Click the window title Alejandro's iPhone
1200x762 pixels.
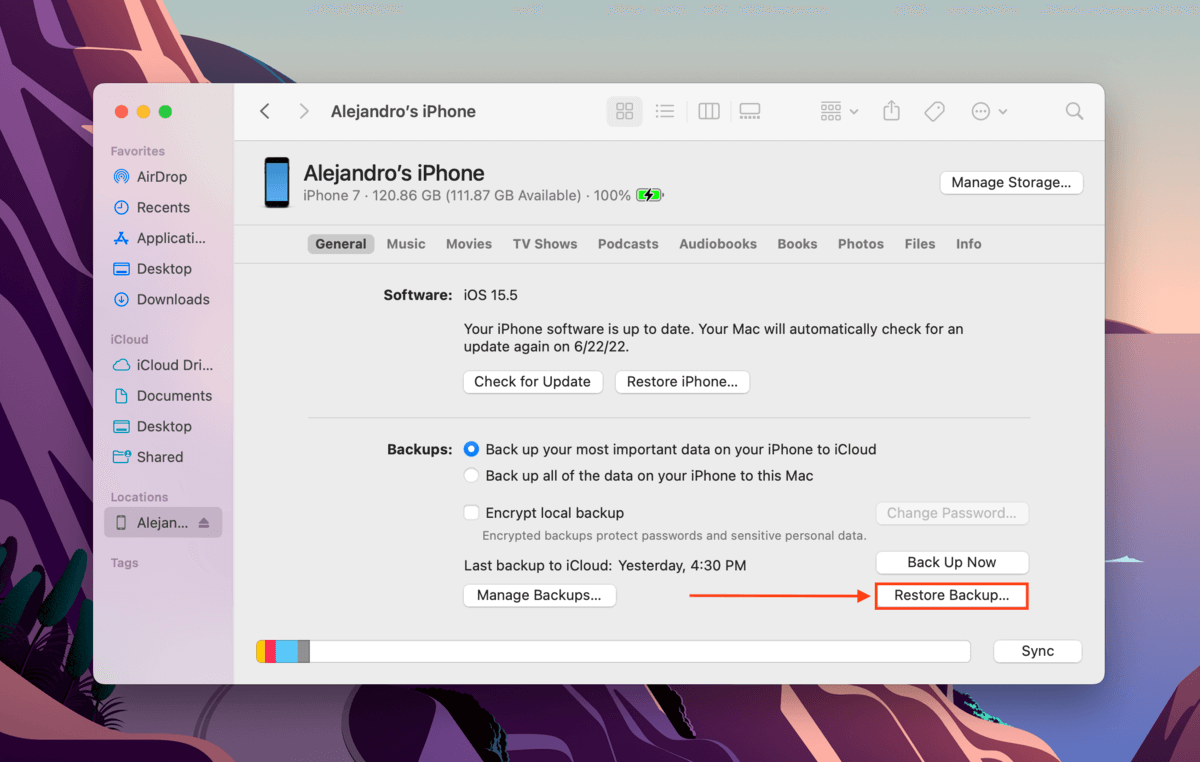(403, 111)
